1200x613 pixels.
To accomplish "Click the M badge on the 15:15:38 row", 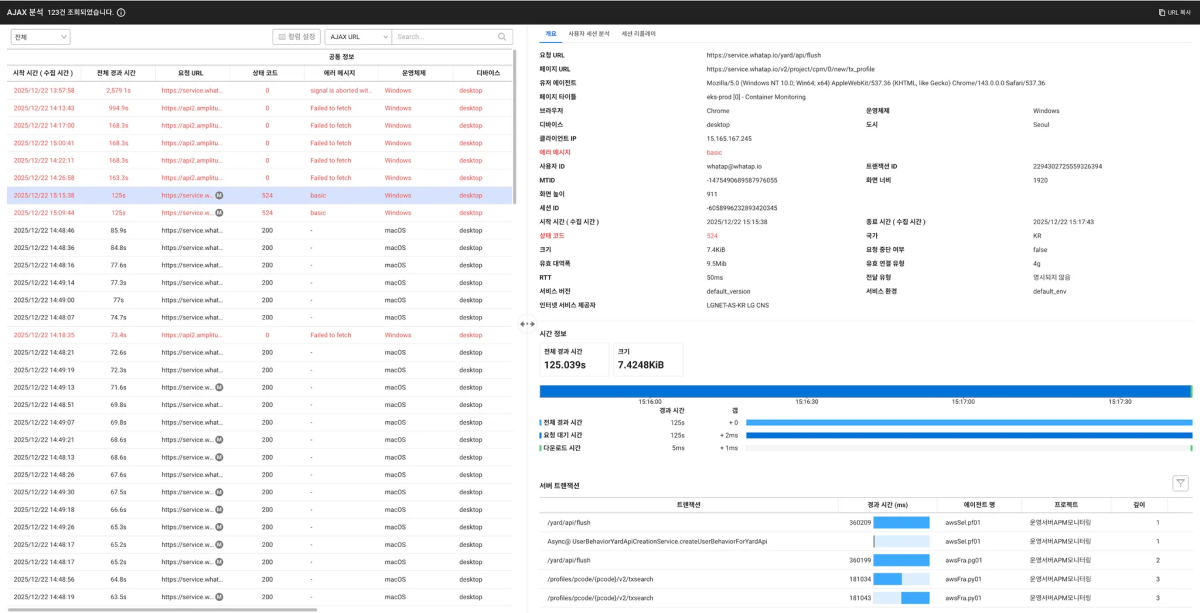I will coord(219,196).
